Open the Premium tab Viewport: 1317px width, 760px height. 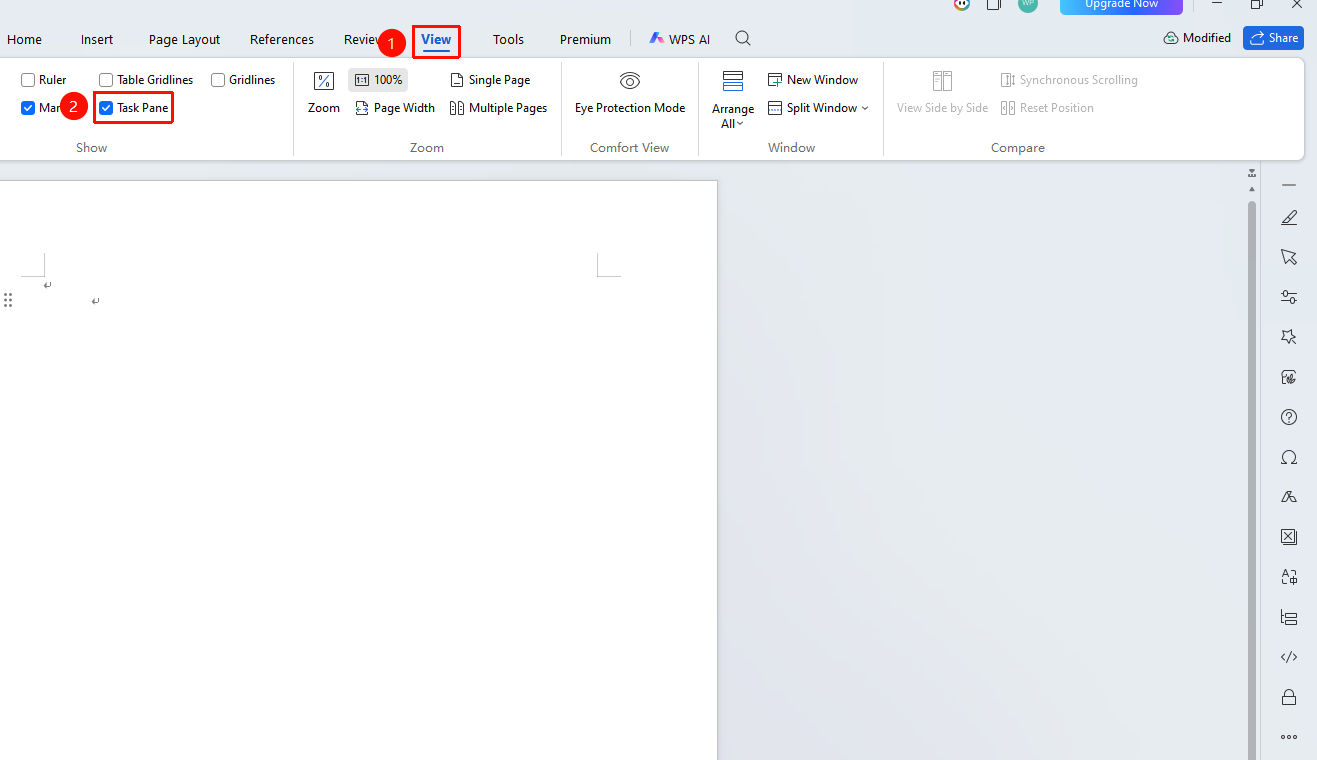click(x=585, y=40)
